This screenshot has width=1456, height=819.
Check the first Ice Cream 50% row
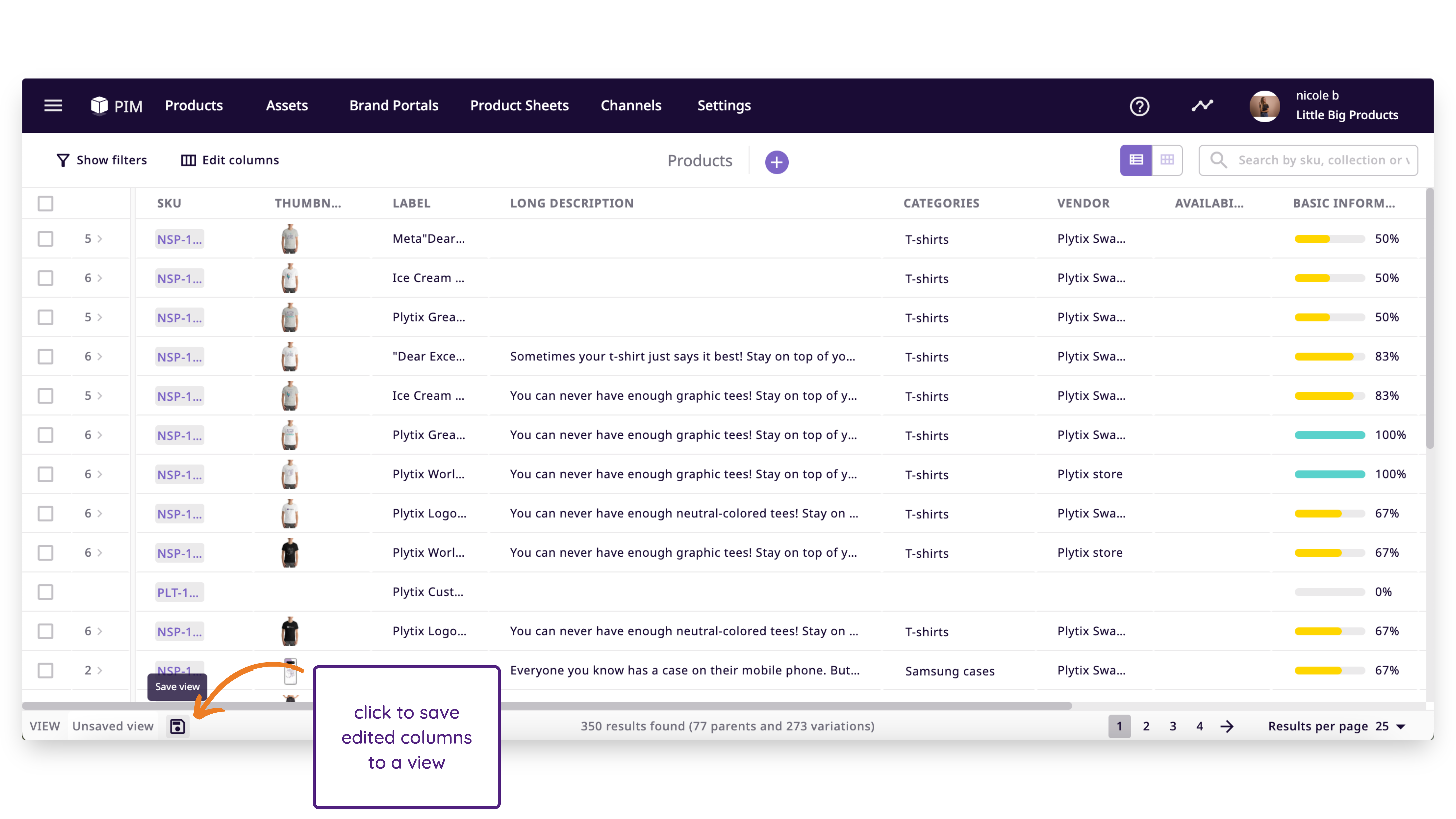point(45,278)
